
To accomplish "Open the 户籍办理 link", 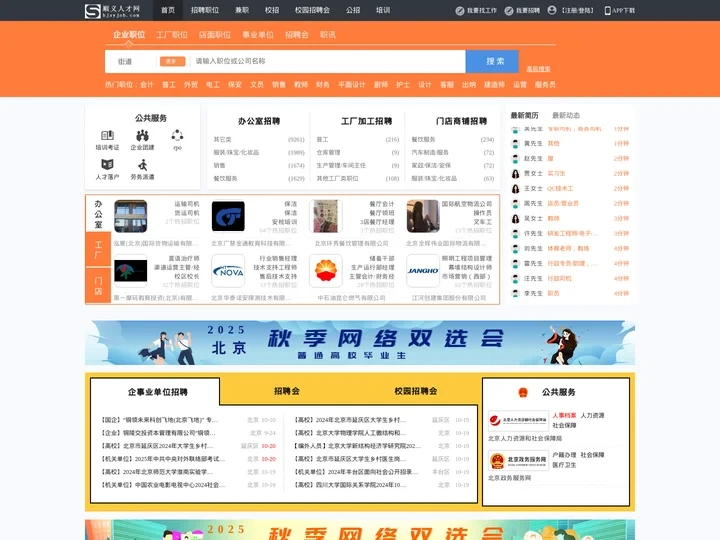I will [x=564, y=455].
